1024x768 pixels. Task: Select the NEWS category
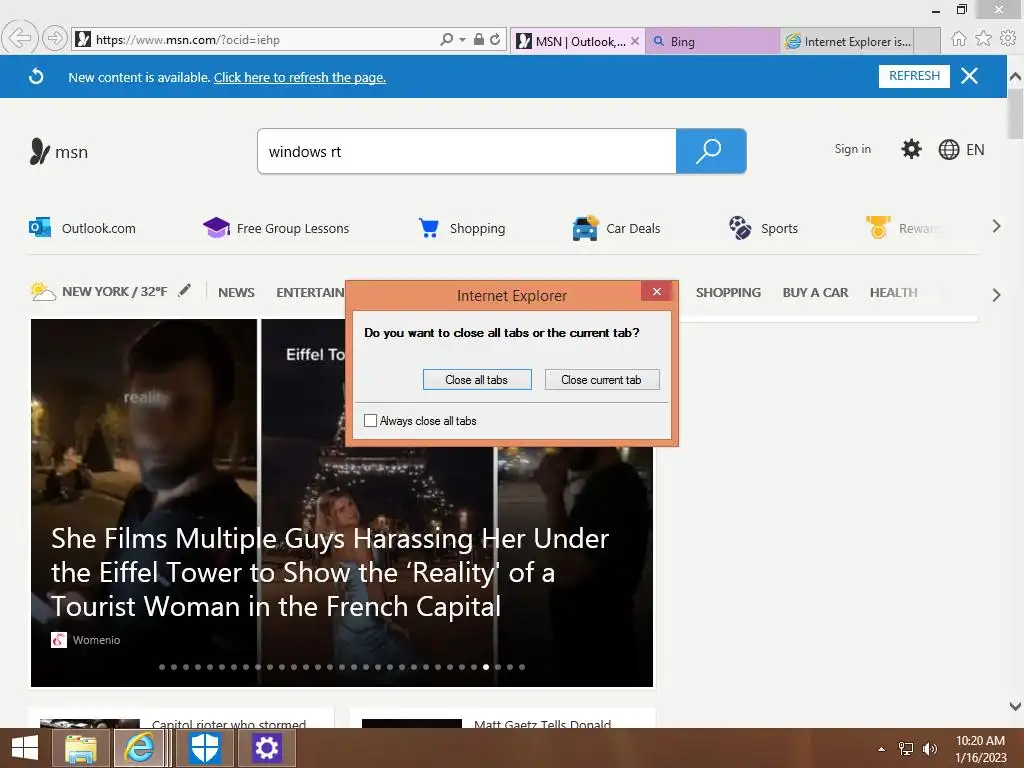[x=236, y=293]
